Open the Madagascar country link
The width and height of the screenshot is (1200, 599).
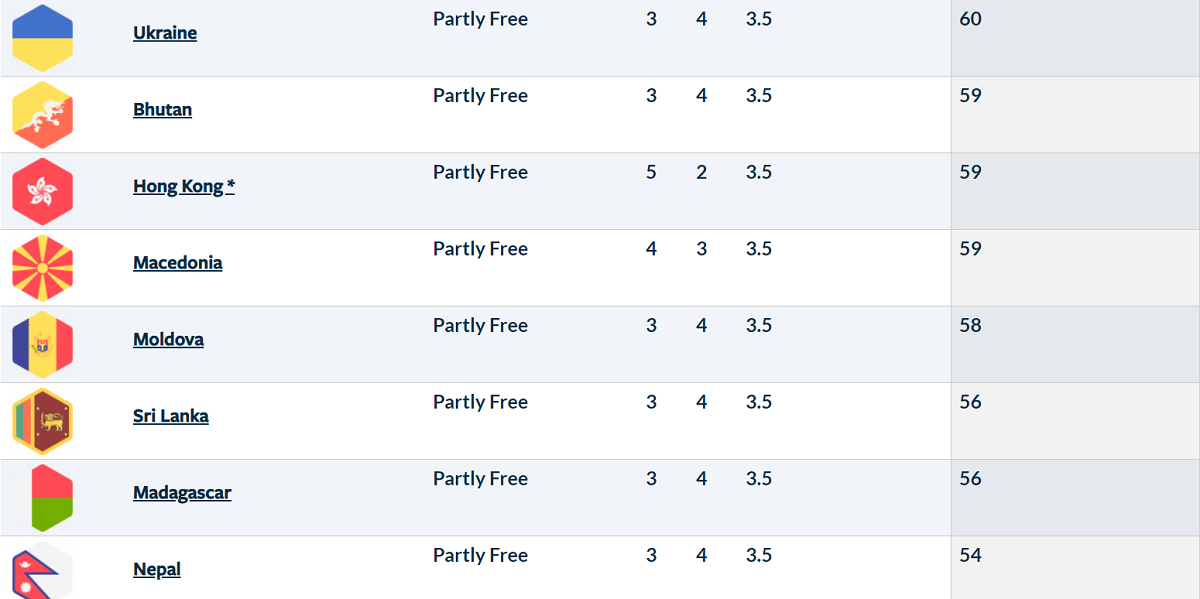tap(182, 493)
